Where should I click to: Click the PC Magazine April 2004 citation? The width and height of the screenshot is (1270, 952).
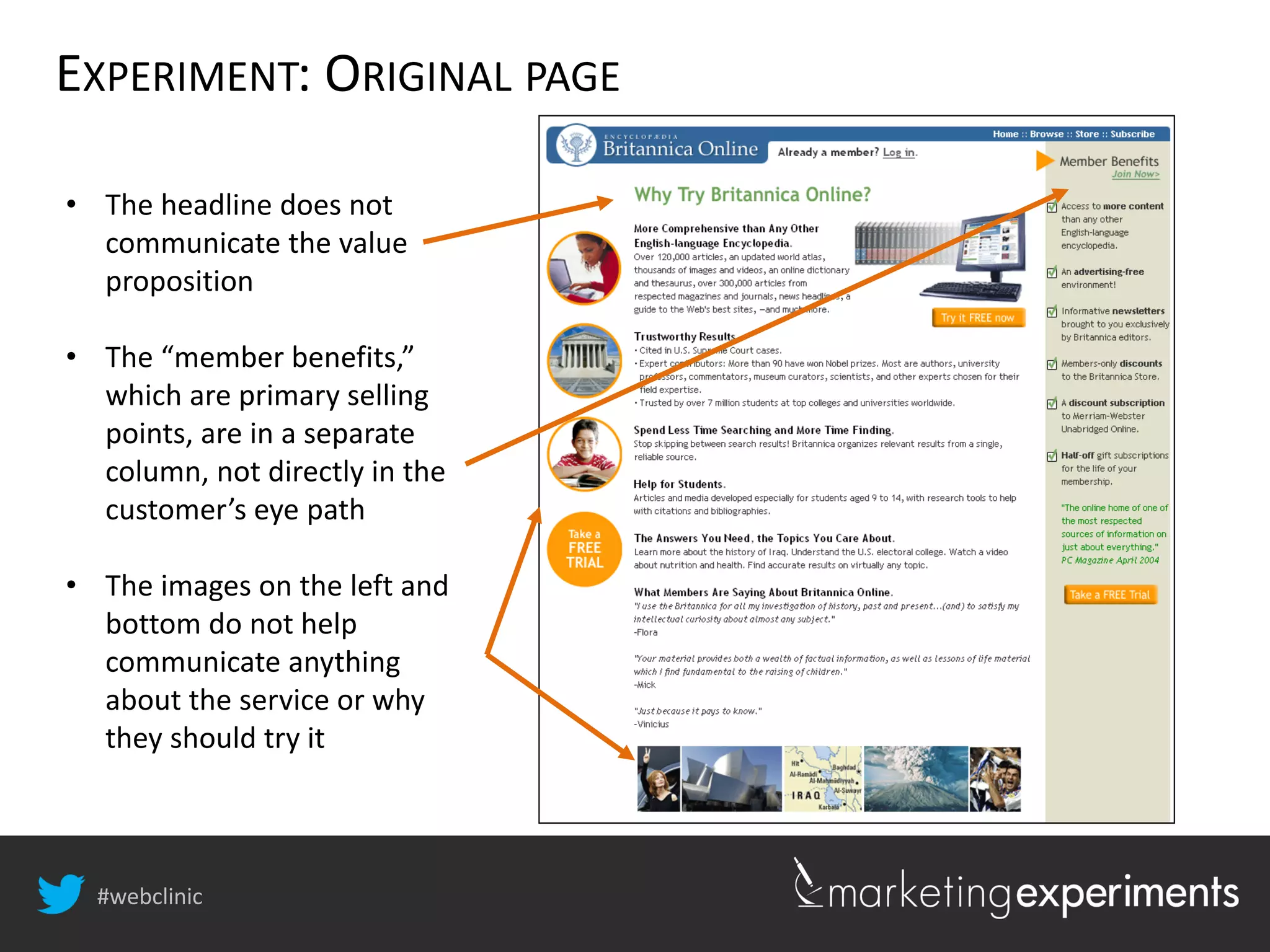click(1110, 560)
